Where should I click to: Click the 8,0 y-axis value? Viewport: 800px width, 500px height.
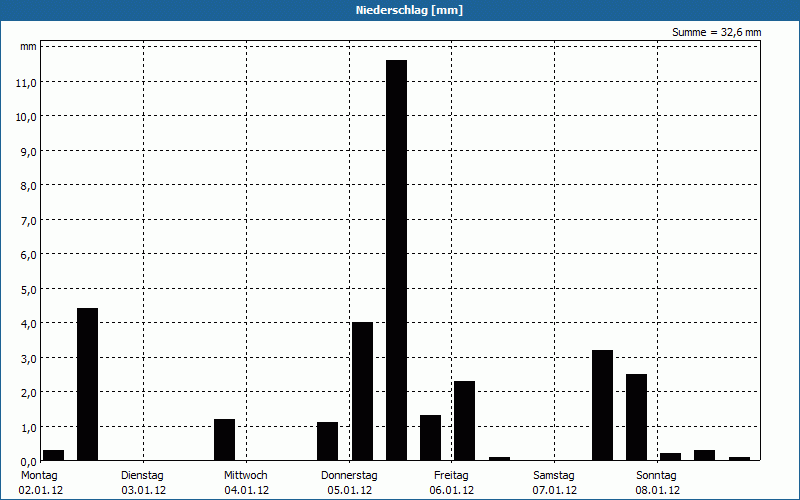click(x=29, y=186)
